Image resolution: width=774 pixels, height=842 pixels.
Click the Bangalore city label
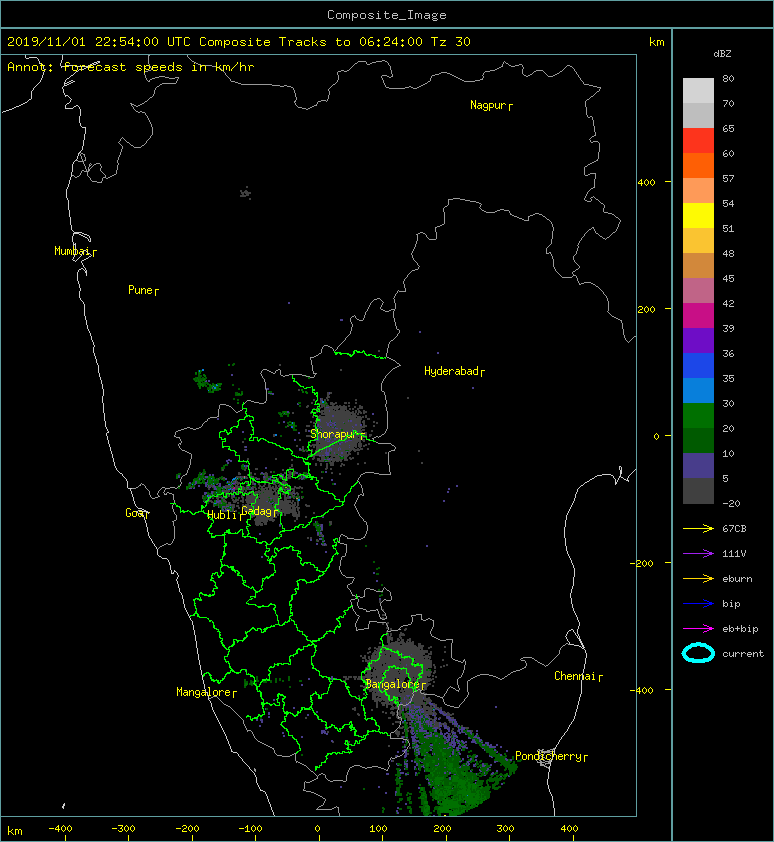[395, 684]
